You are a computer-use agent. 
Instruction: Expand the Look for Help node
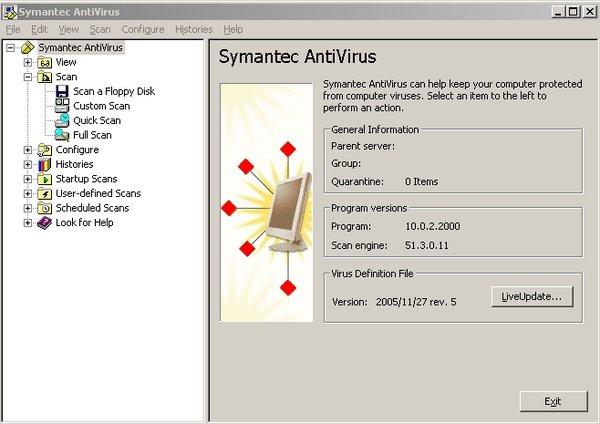coord(28,223)
